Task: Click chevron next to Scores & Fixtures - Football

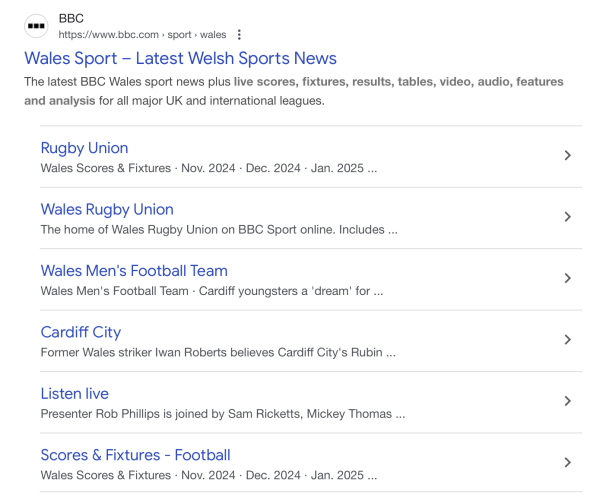Action: (x=567, y=462)
